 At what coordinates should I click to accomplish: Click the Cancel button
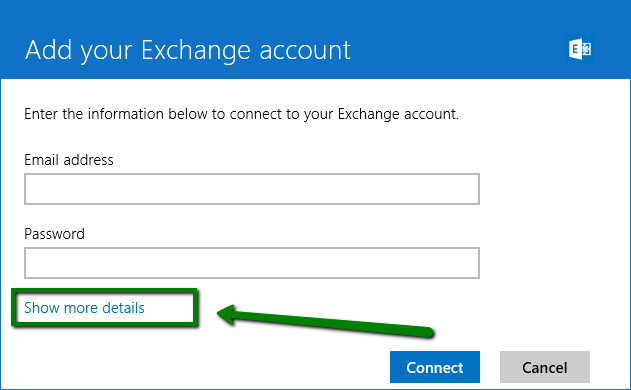tap(545, 367)
